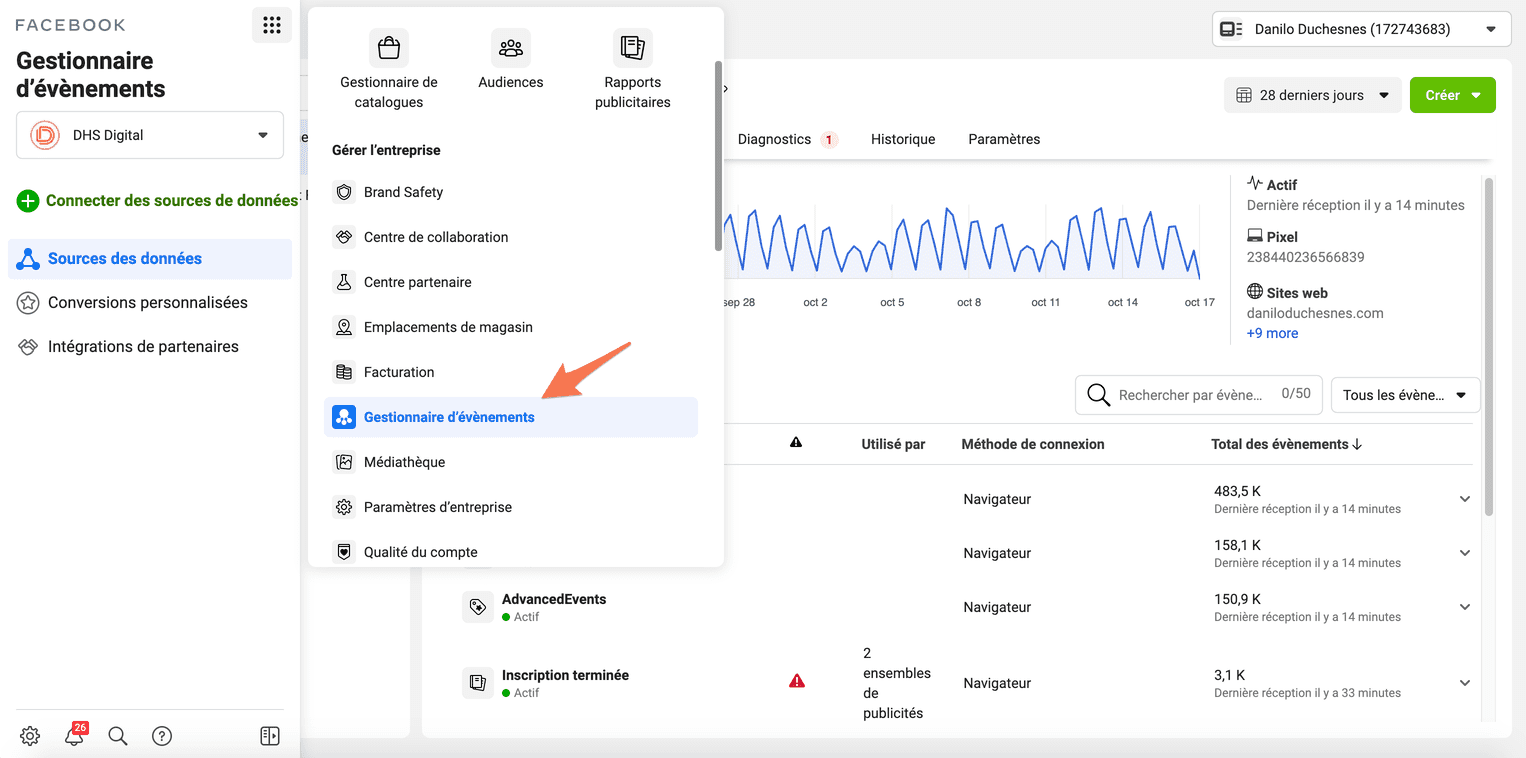1526x758 pixels.
Task: Select Conversions personnalisées in sidebar
Action: coord(150,303)
